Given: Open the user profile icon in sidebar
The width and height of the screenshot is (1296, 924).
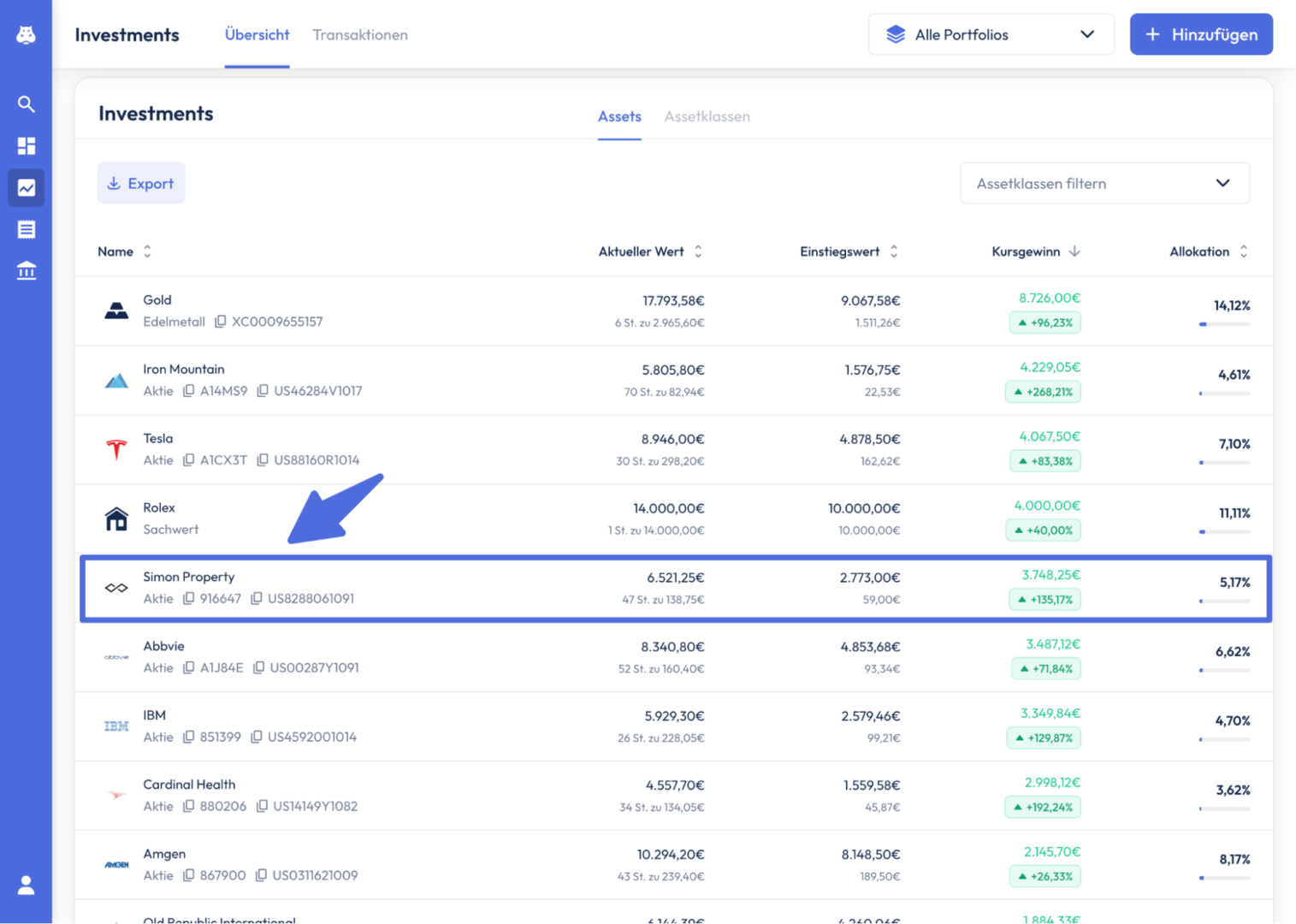Looking at the screenshot, I should tap(26, 885).
